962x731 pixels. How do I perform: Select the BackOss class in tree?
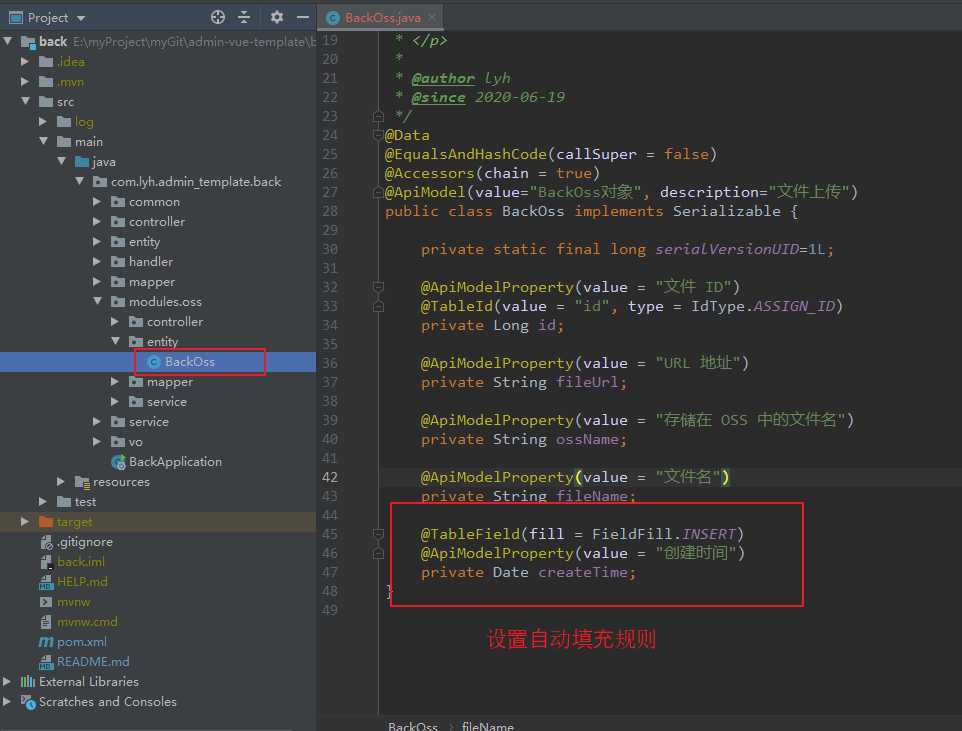(x=190, y=362)
